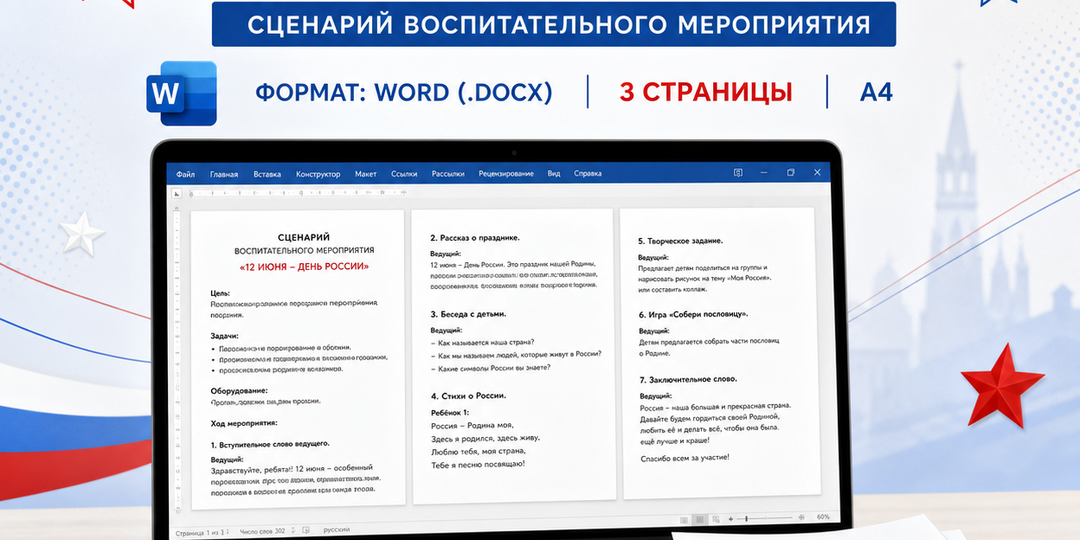Screen dimensions: 1080x540
Task: Open the Справка ribbon tab
Action: pos(588,174)
